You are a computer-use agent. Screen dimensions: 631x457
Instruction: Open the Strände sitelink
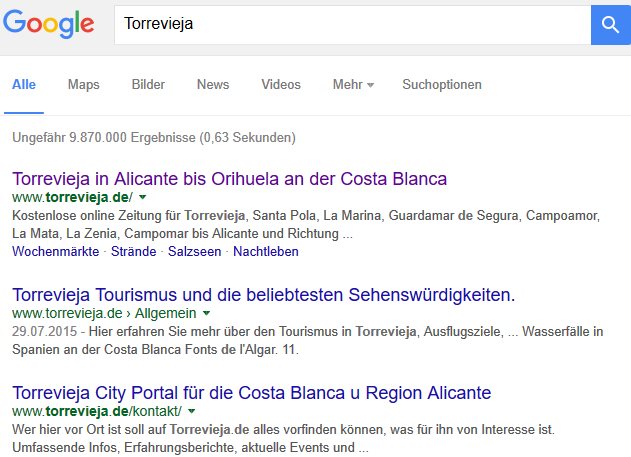coord(134,251)
